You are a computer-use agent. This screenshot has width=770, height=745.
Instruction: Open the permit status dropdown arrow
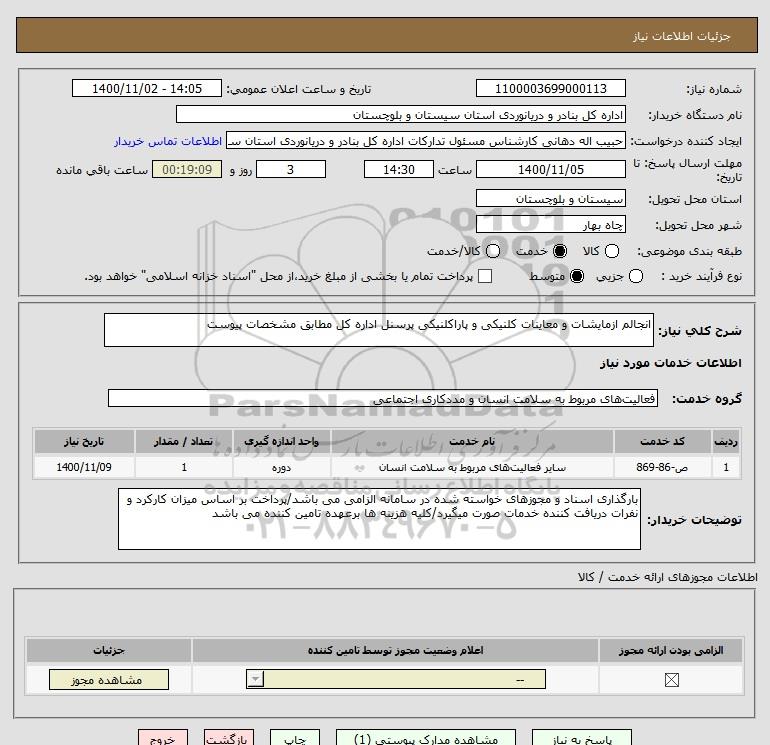click(x=255, y=680)
